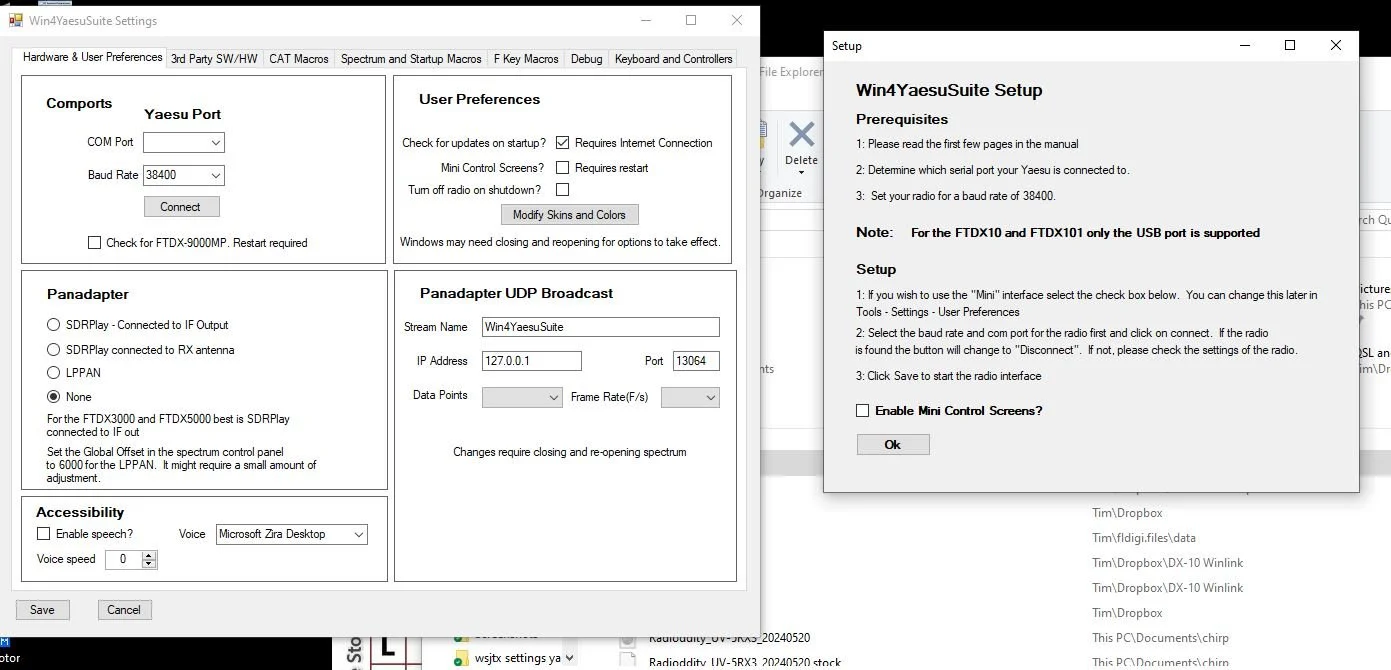1391x670 pixels.
Task: Maximize the Setup window
Action: pyautogui.click(x=1290, y=45)
